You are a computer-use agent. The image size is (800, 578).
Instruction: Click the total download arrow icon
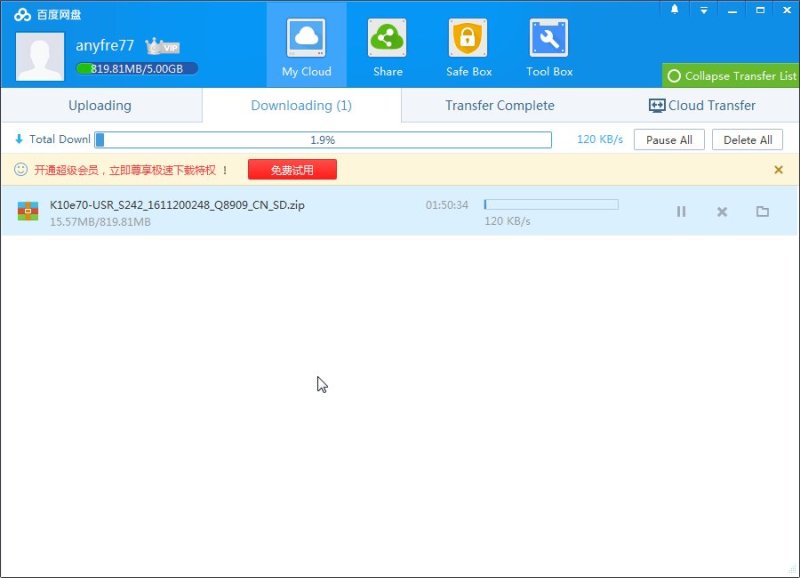pyautogui.click(x=19, y=139)
